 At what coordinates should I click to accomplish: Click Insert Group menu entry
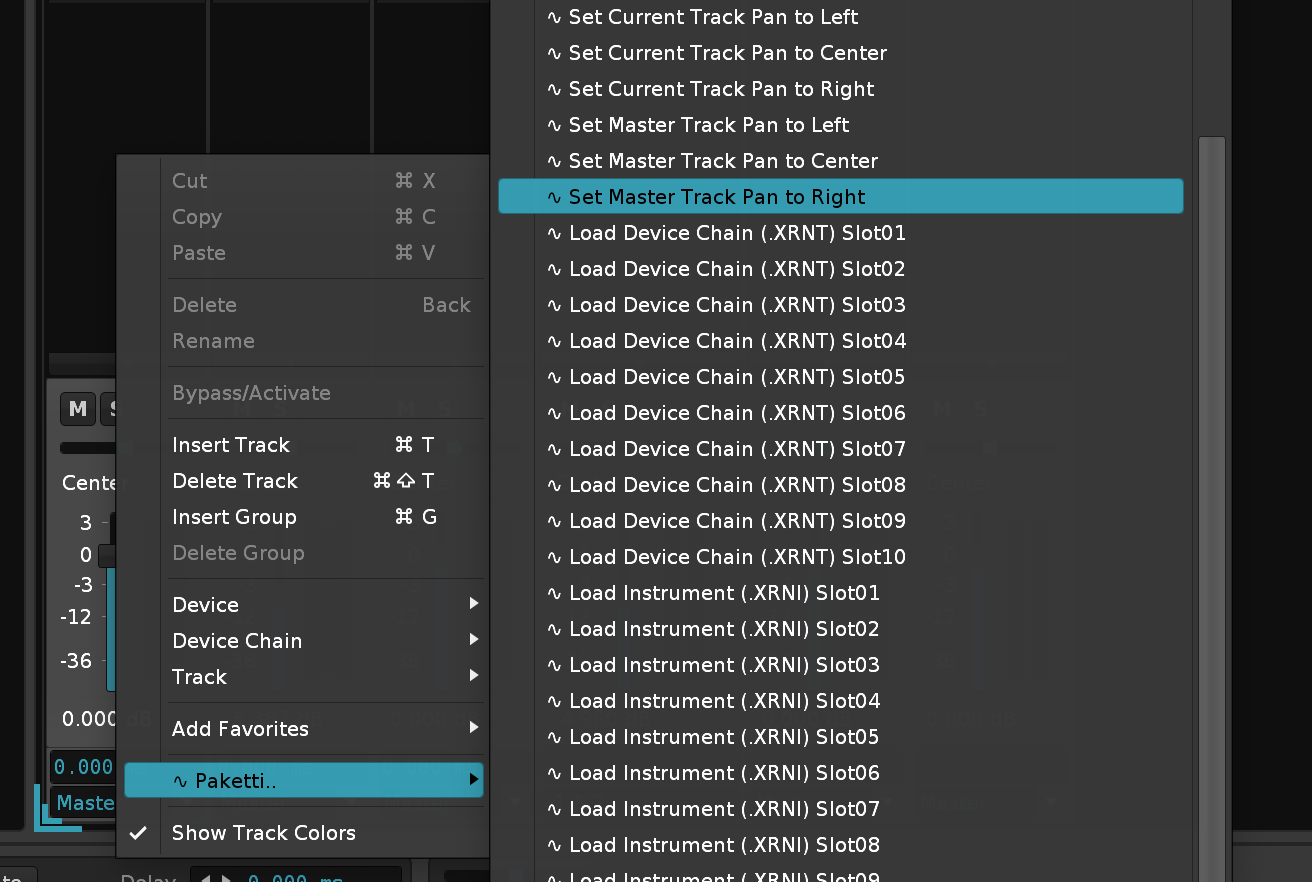[x=234, y=517]
